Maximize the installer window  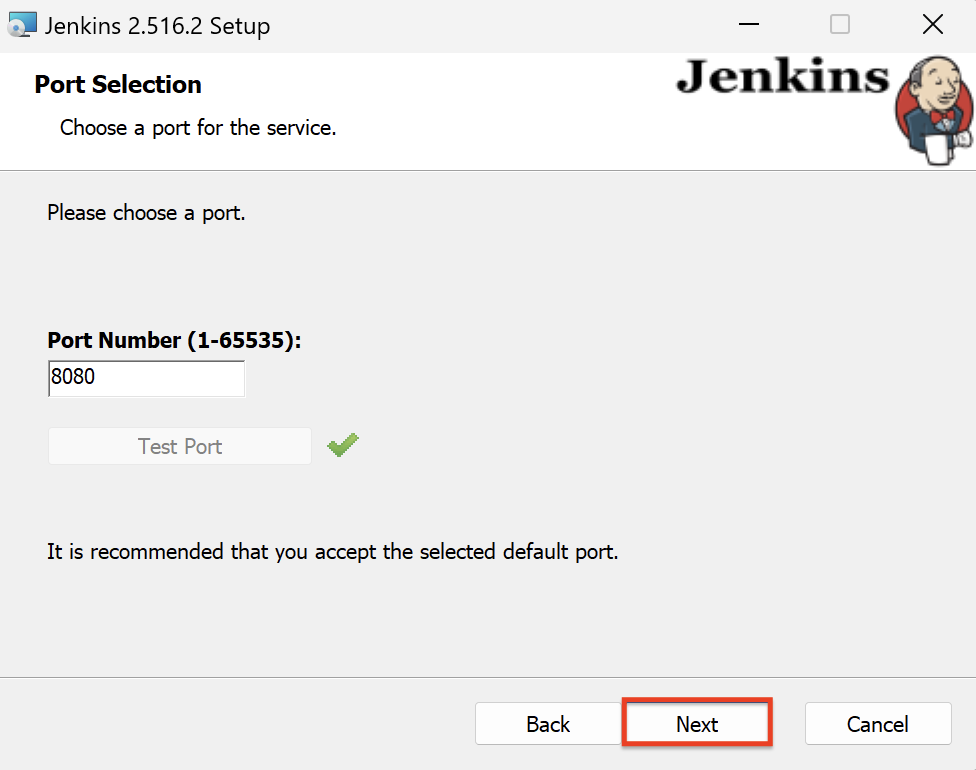[840, 24]
